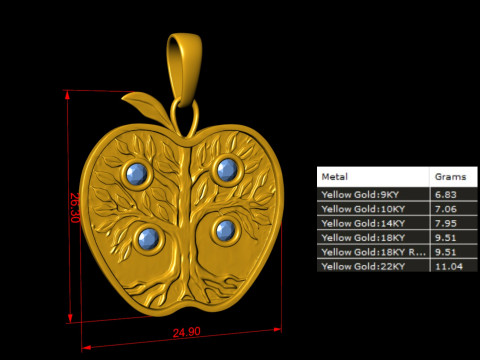Screen dimensions: 480x360
Task: Click the 7.95 grams value
Action: click(x=446, y=224)
